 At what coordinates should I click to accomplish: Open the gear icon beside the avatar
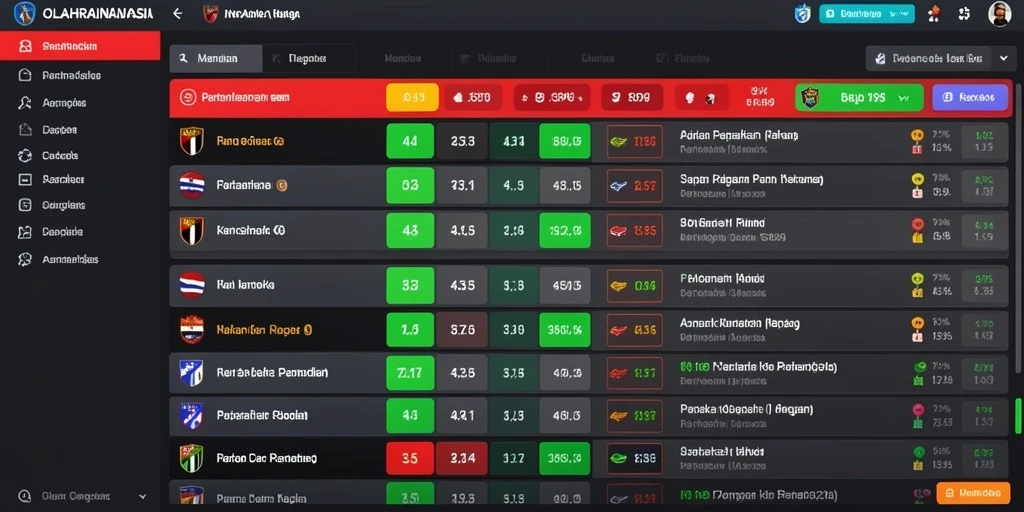(x=964, y=14)
